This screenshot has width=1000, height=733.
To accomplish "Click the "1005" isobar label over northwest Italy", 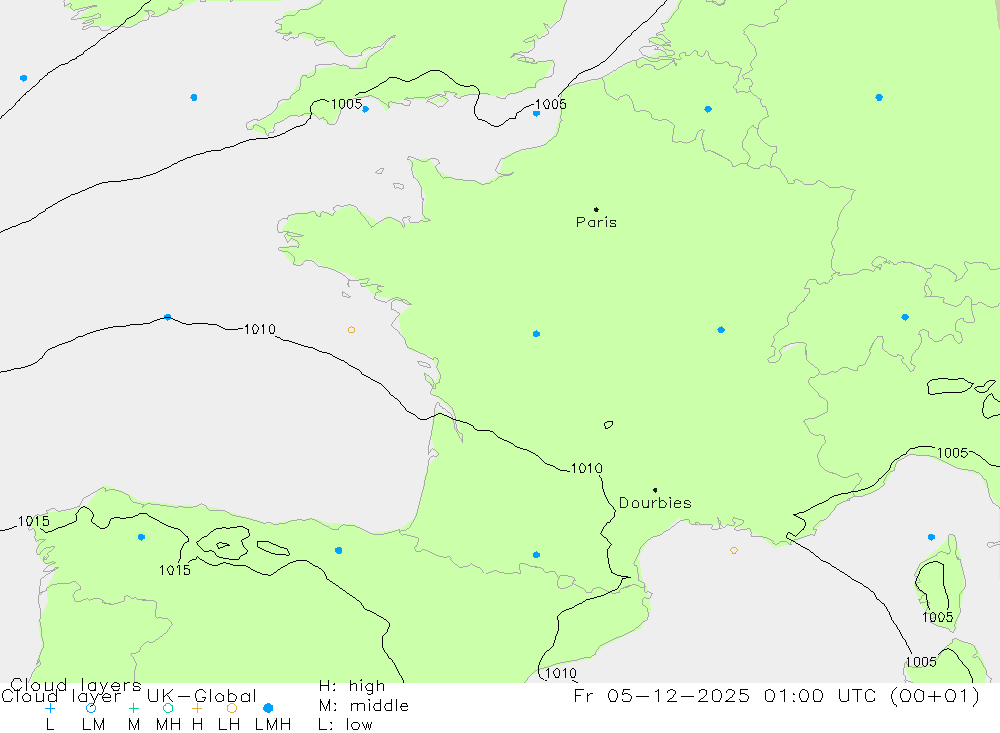I will pyautogui.click(x=952, y=453).
